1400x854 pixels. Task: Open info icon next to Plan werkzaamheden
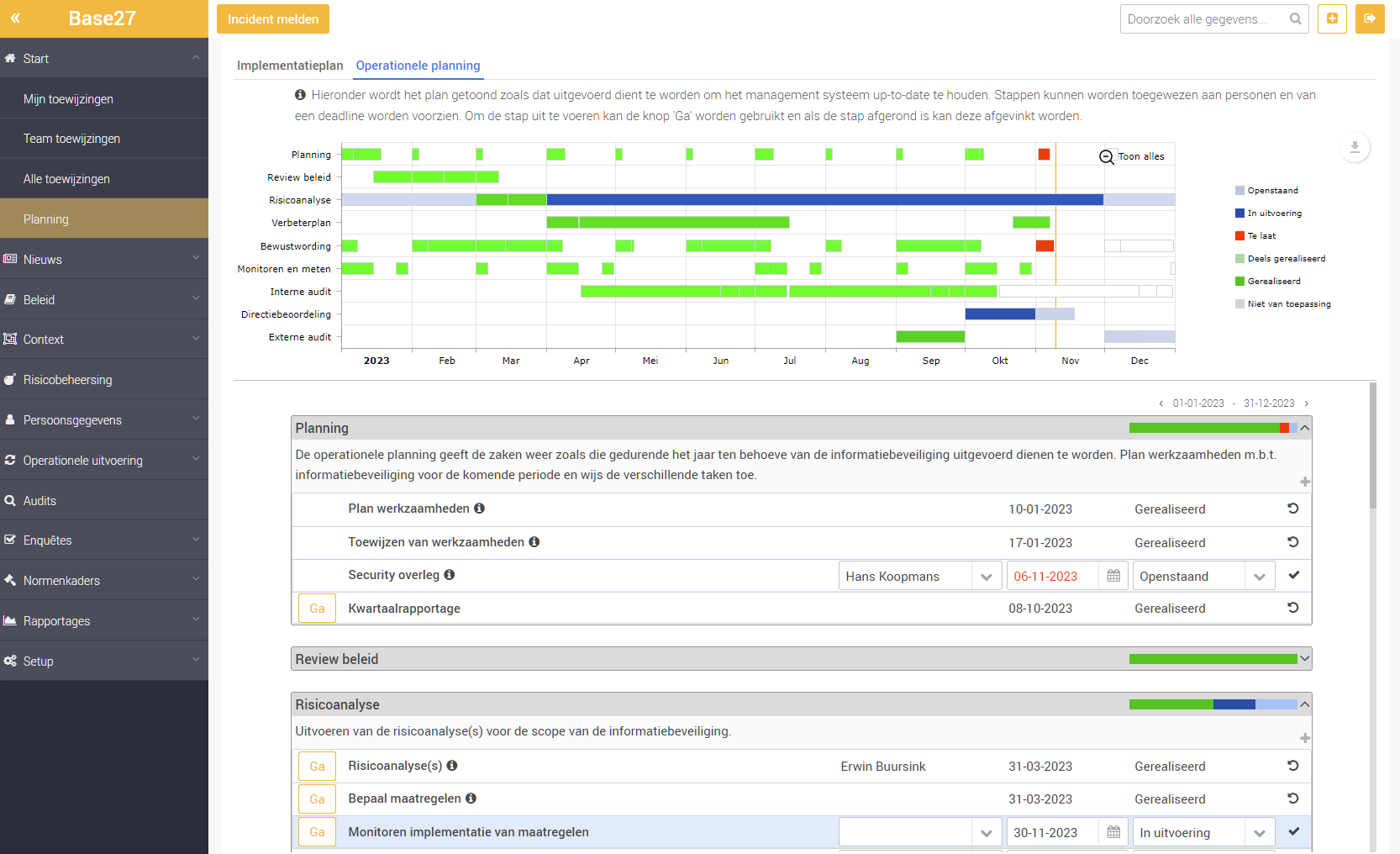coord(479,509)
